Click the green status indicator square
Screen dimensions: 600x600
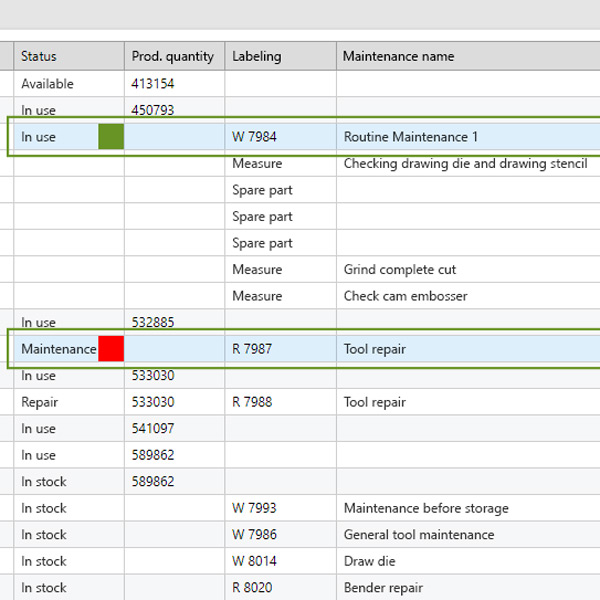pyautogui.click(x=111, y=137)
